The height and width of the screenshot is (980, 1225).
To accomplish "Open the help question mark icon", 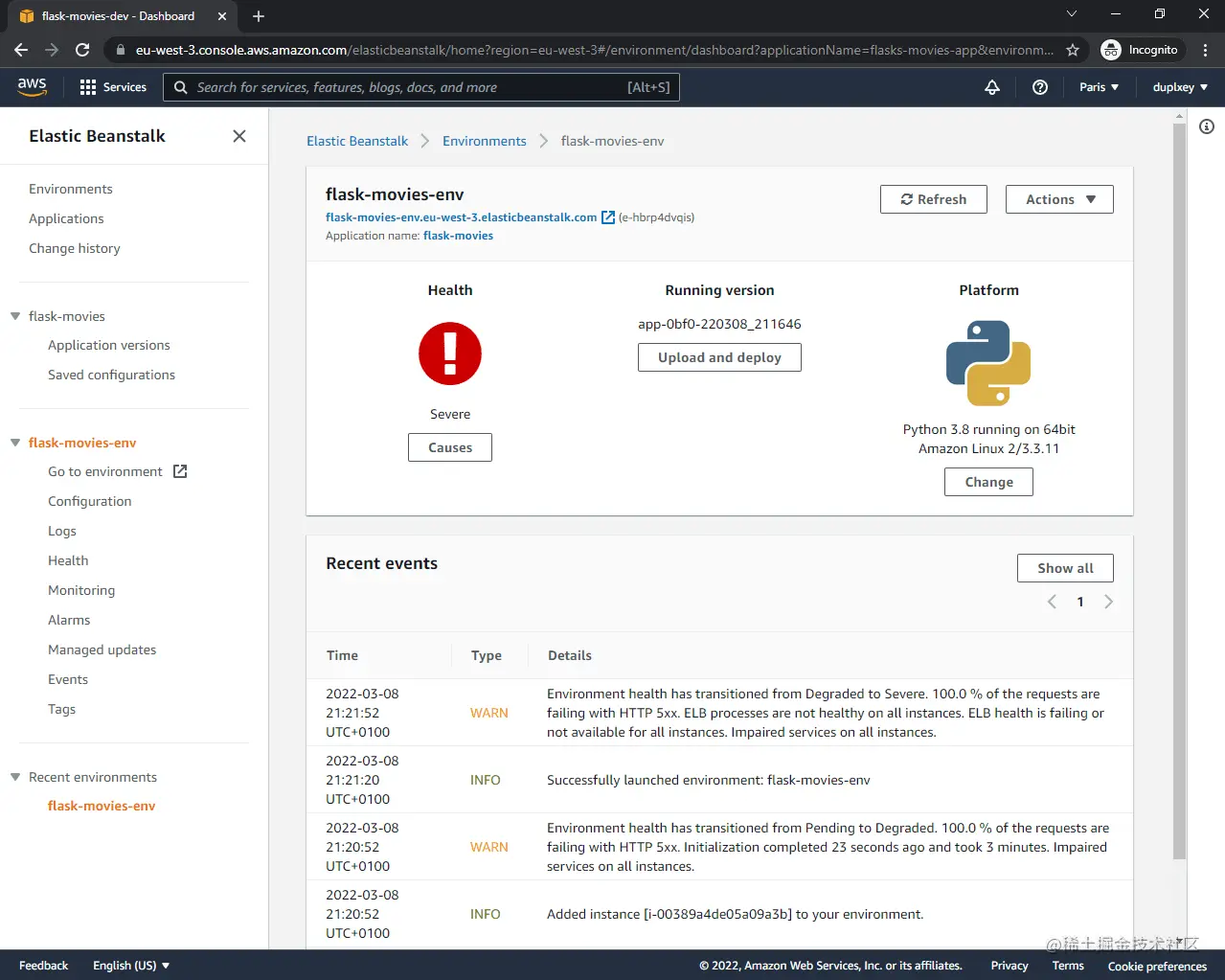I will (x=1040, y=87).
